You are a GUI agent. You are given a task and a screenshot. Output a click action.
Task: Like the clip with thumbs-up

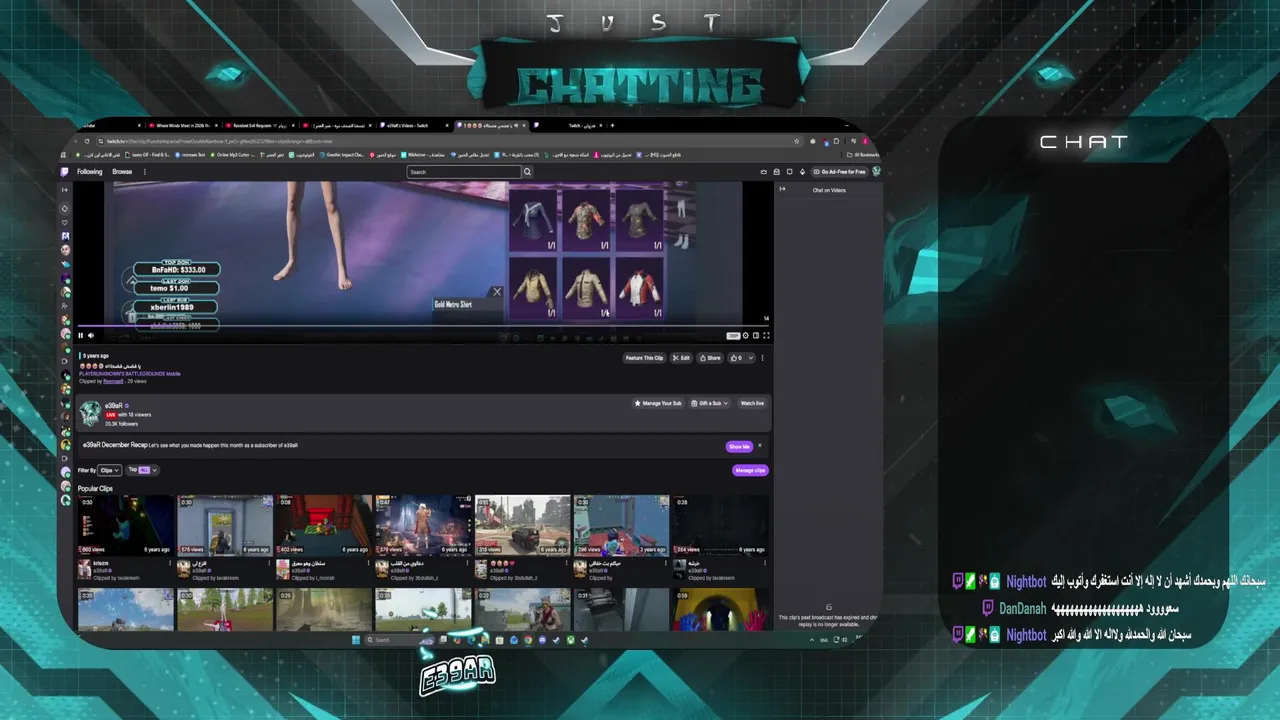pos(736,358)
